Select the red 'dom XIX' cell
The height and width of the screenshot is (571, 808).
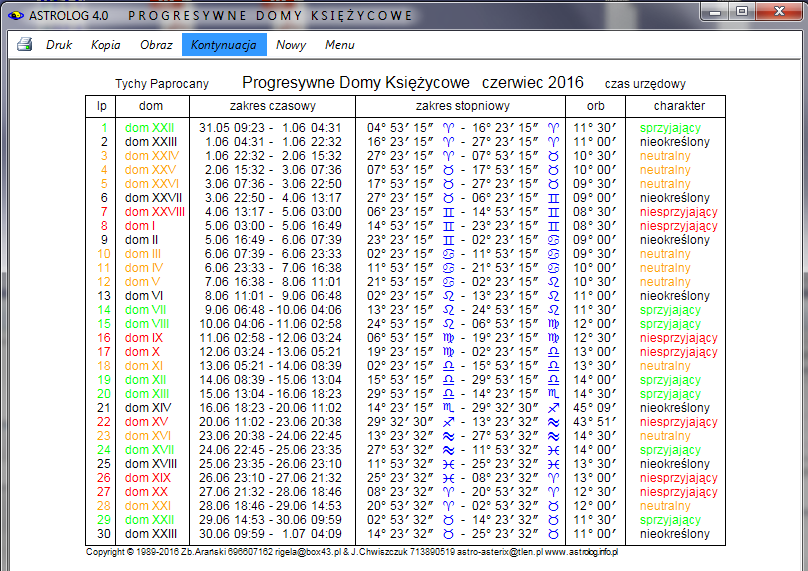tap(148, 478)
